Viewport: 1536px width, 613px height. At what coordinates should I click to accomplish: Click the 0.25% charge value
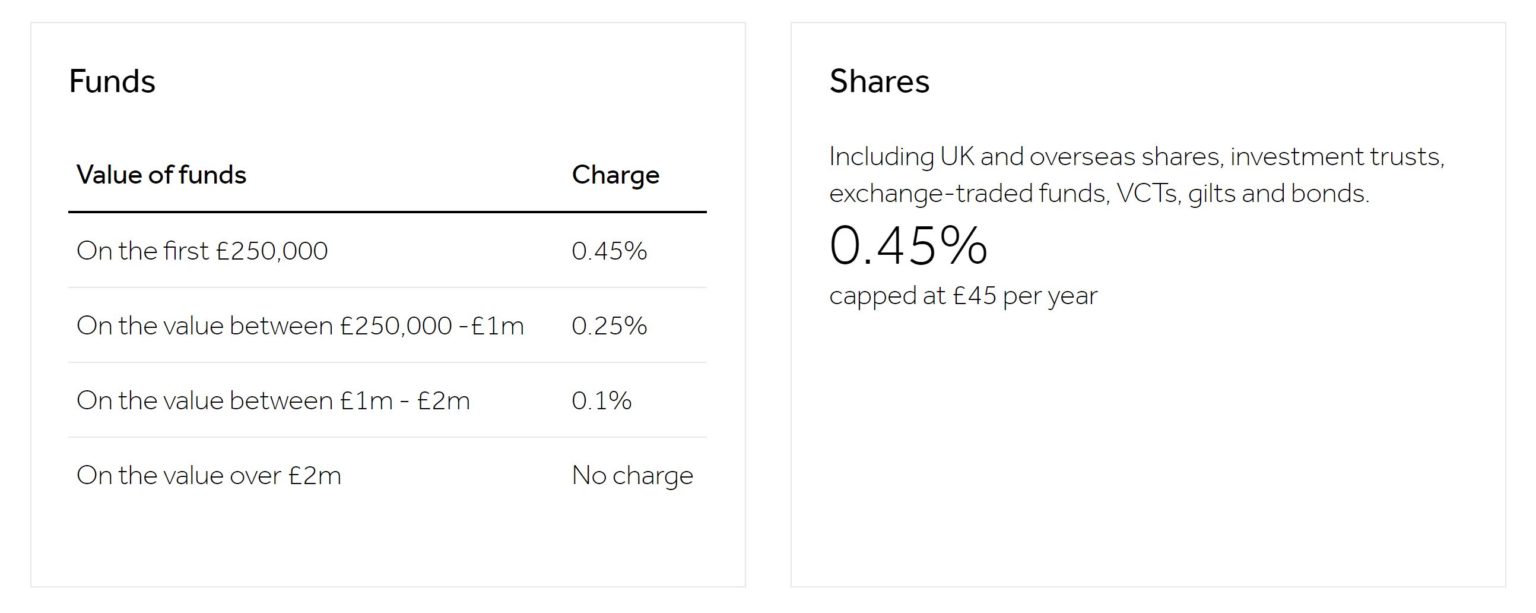609,325
